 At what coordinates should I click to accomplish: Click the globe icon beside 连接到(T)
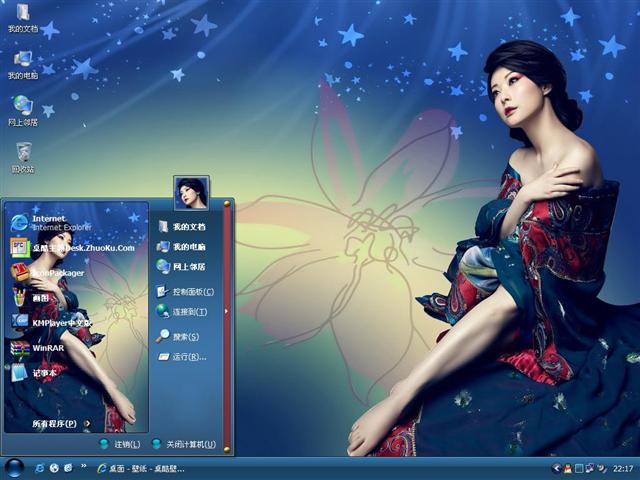click(163, 311)
